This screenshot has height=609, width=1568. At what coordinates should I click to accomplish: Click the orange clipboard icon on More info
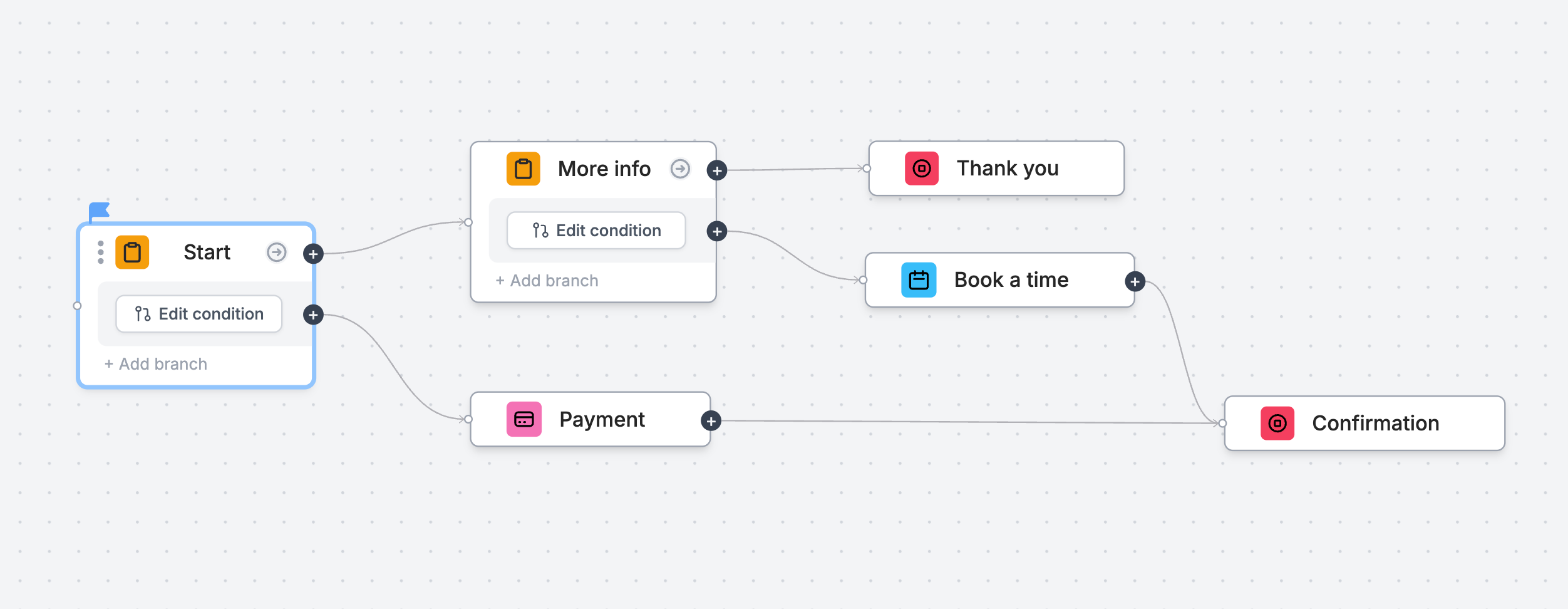pyautogui.click(x=523, y=169)
